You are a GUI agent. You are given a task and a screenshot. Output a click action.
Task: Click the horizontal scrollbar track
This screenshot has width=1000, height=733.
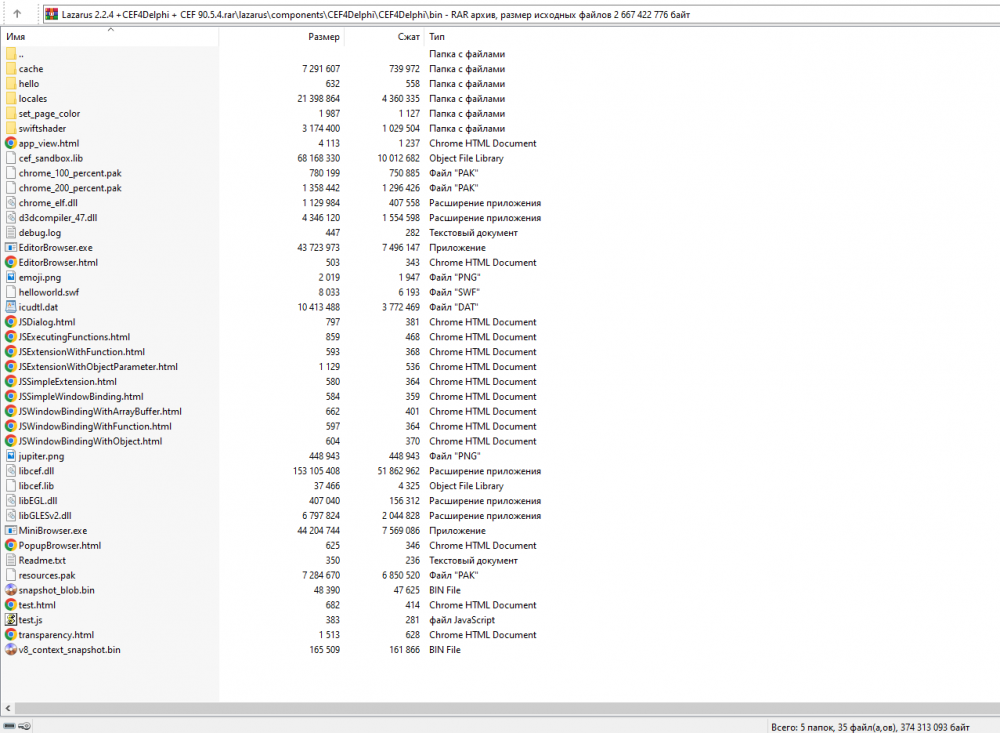(x=507, y=708)
